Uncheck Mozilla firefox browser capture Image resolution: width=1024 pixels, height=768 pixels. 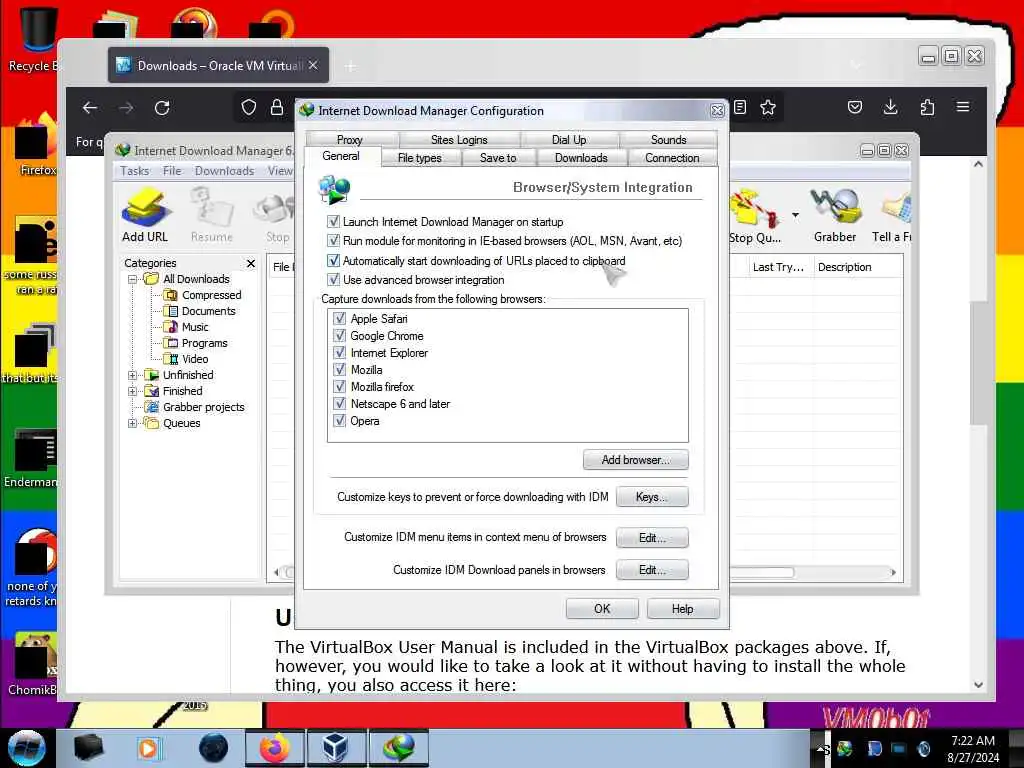[340, 386]
